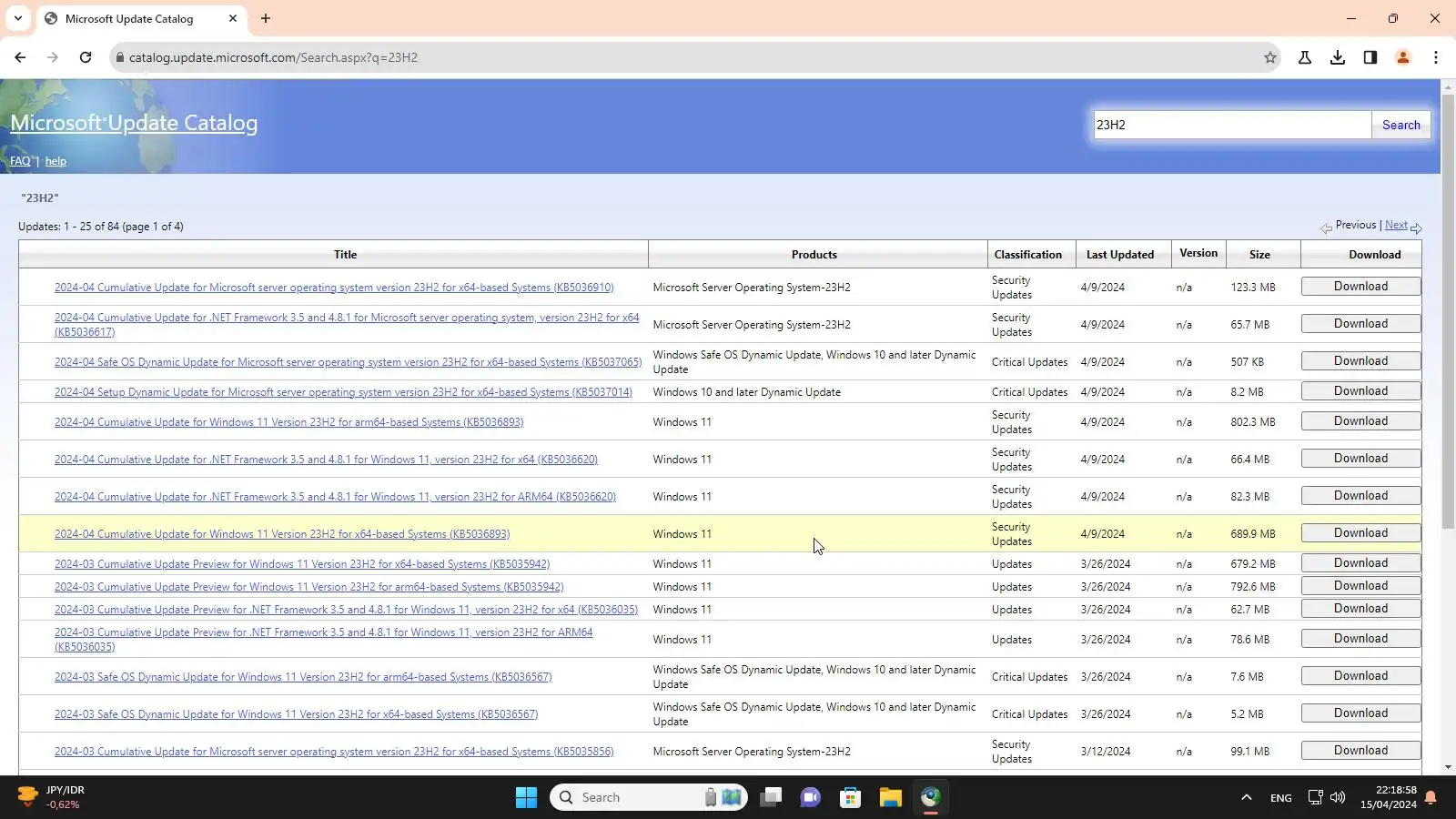Open the browser downloads icon

click(x=1338, y=57)
